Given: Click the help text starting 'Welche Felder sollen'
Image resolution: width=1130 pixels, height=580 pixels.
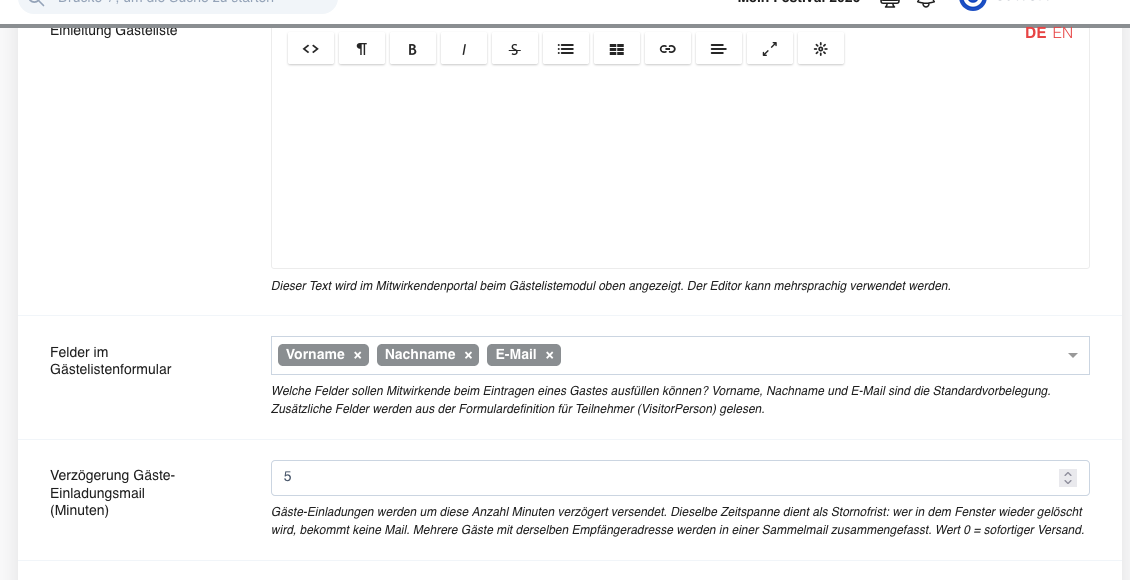Looking at the screenshot, I should coord(661,400).
